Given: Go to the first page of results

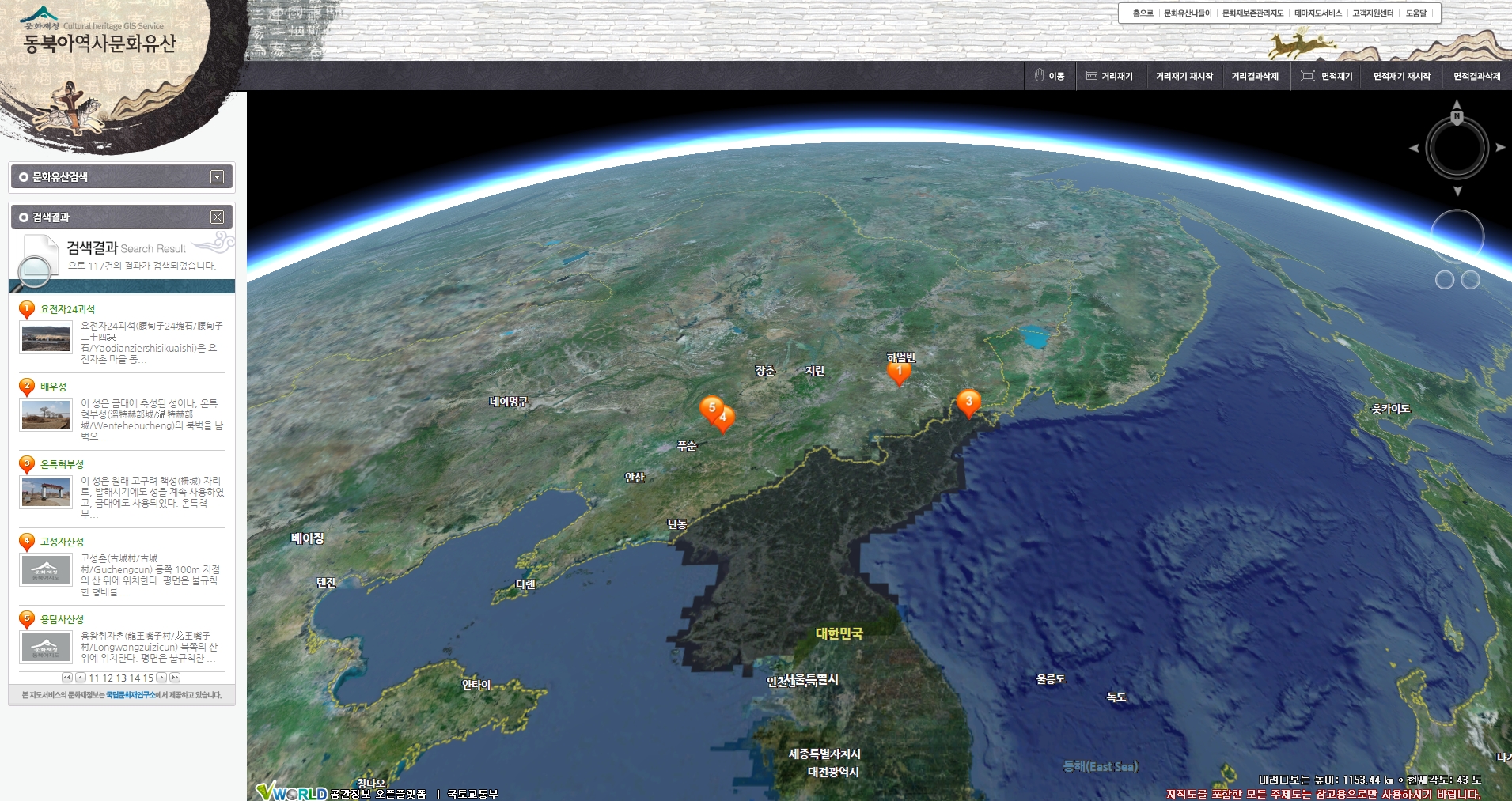Looking at the screenshot, I should (66, 678).
